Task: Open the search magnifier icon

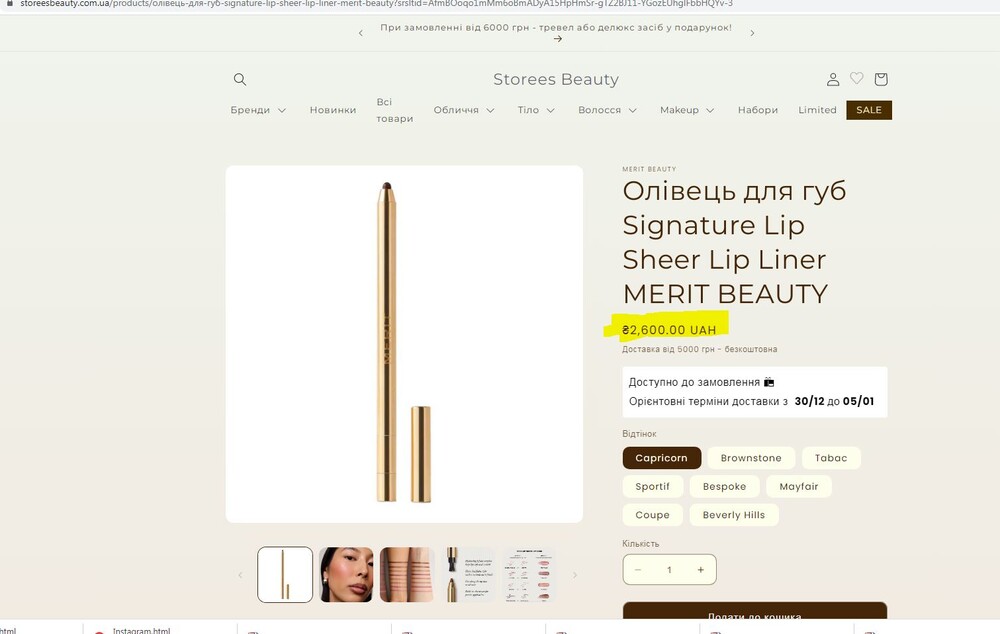Action: click(240, 79)
